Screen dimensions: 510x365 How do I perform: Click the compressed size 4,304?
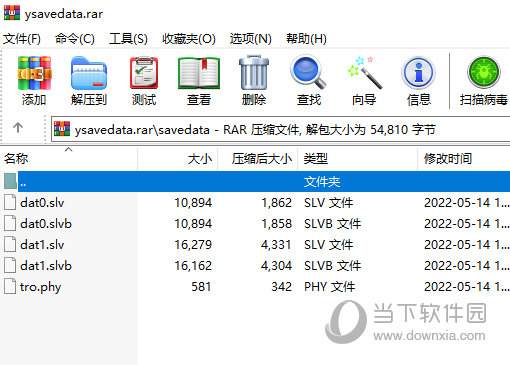pyautogui.click(x=276, y=266)
